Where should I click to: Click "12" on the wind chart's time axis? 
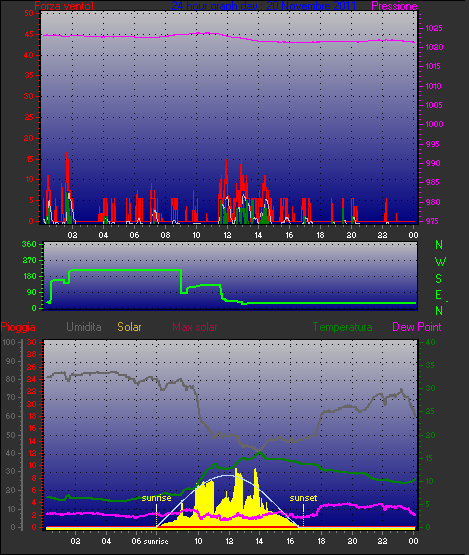tap(227, 235)
